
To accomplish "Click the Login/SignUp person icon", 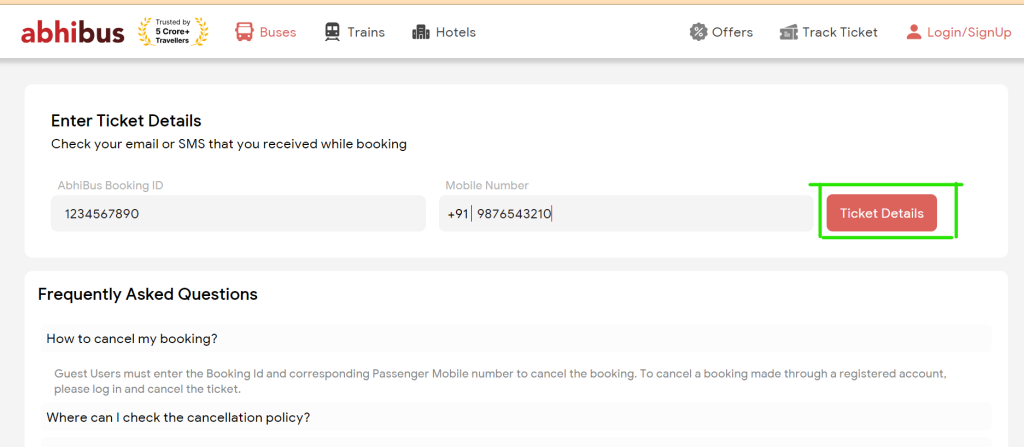I will (914, 32).
